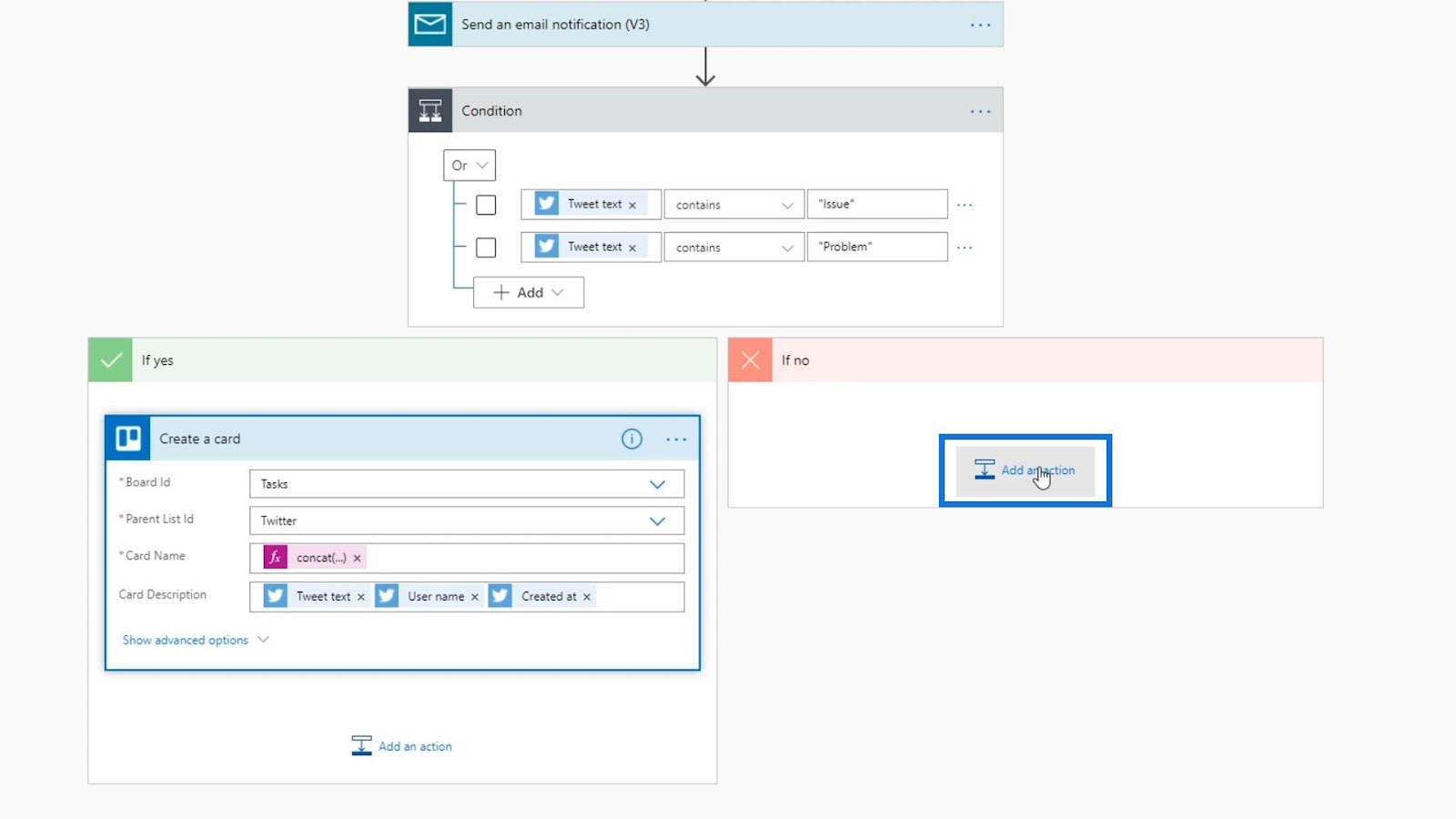Click Add an action in If no branch
Image resolution: width=1456 pixels, height=819 pixels.
pyautogui.click(x=1026, y=470)
